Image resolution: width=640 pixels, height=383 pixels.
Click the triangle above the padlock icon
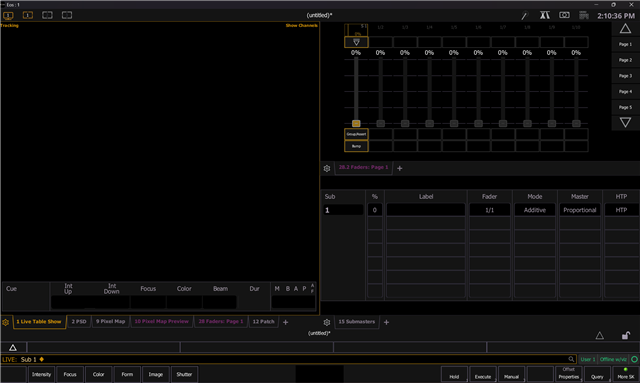click(600, 336)
